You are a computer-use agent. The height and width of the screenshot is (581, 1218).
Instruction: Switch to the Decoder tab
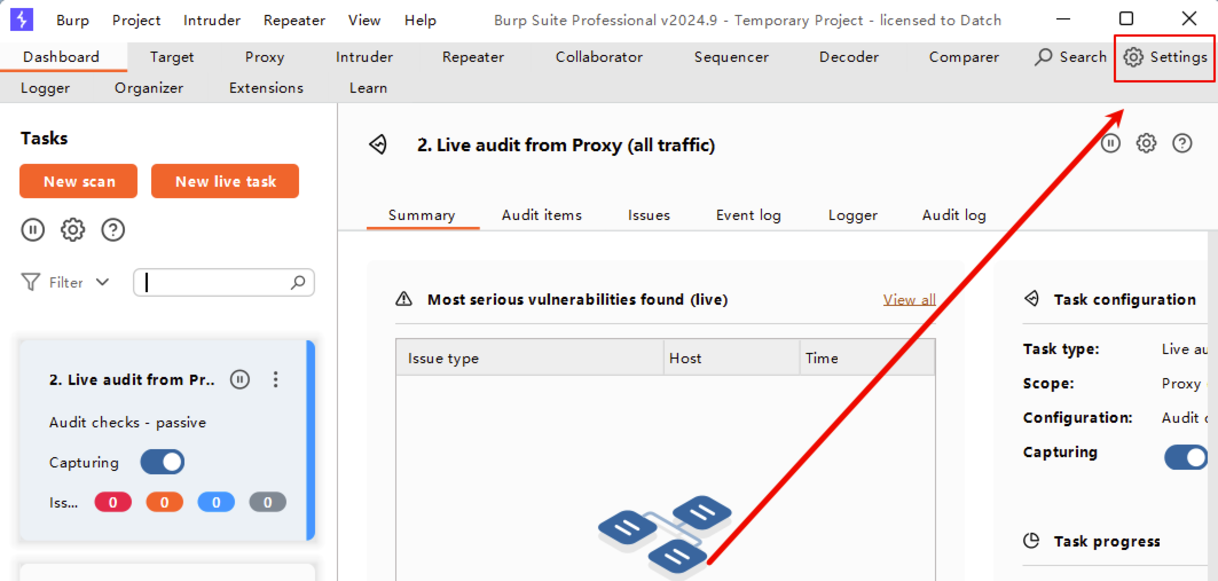pos(849,57)
